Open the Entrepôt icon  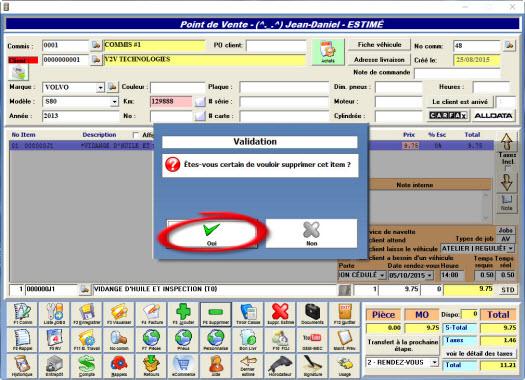tap(55, 366)
